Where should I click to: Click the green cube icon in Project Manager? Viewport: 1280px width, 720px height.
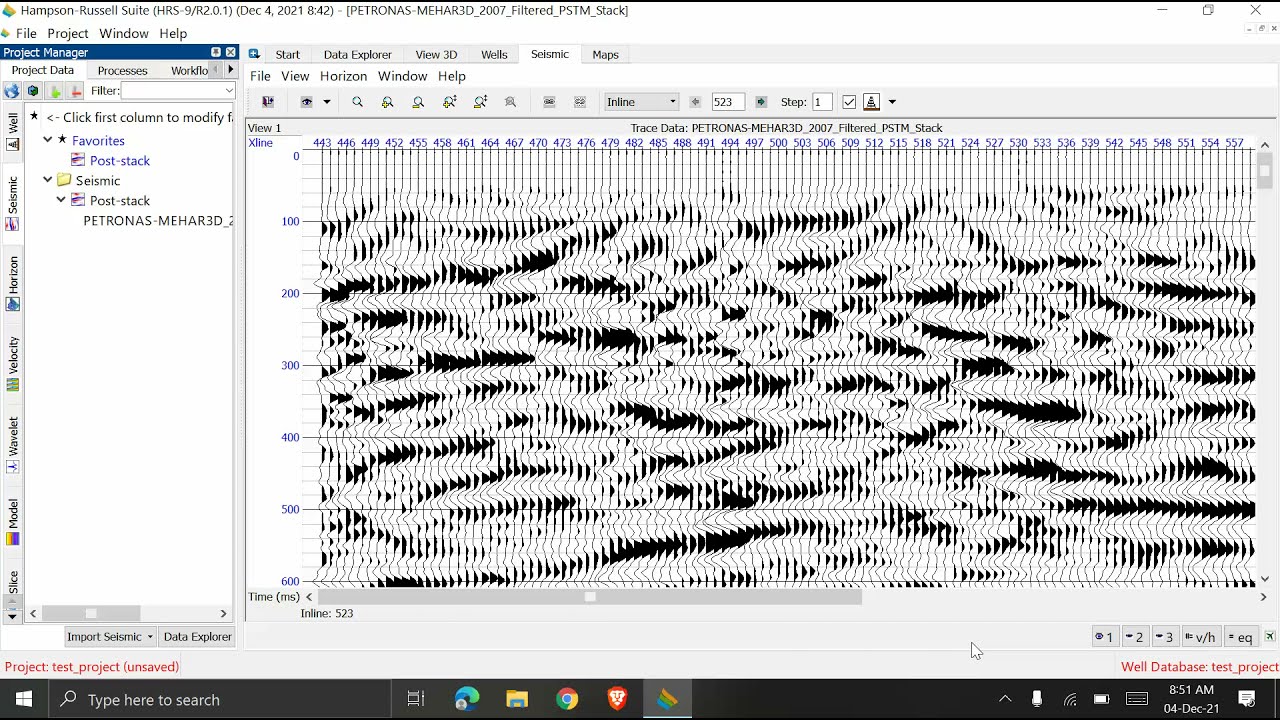point(33,91)
